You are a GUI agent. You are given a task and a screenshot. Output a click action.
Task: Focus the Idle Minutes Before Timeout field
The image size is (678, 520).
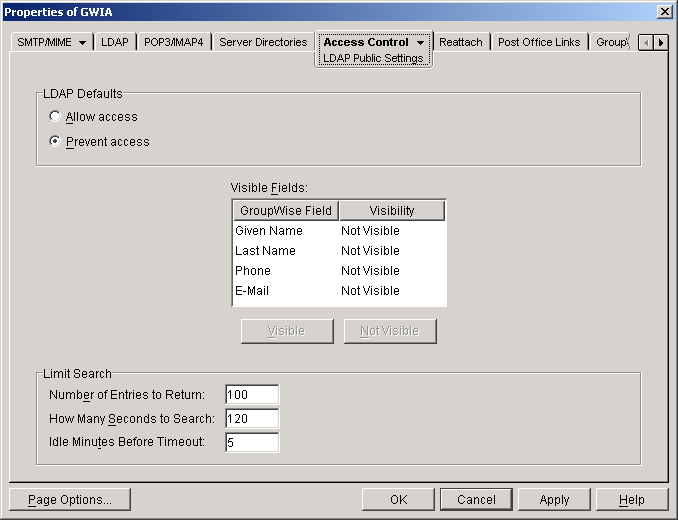tap(252, 442)
